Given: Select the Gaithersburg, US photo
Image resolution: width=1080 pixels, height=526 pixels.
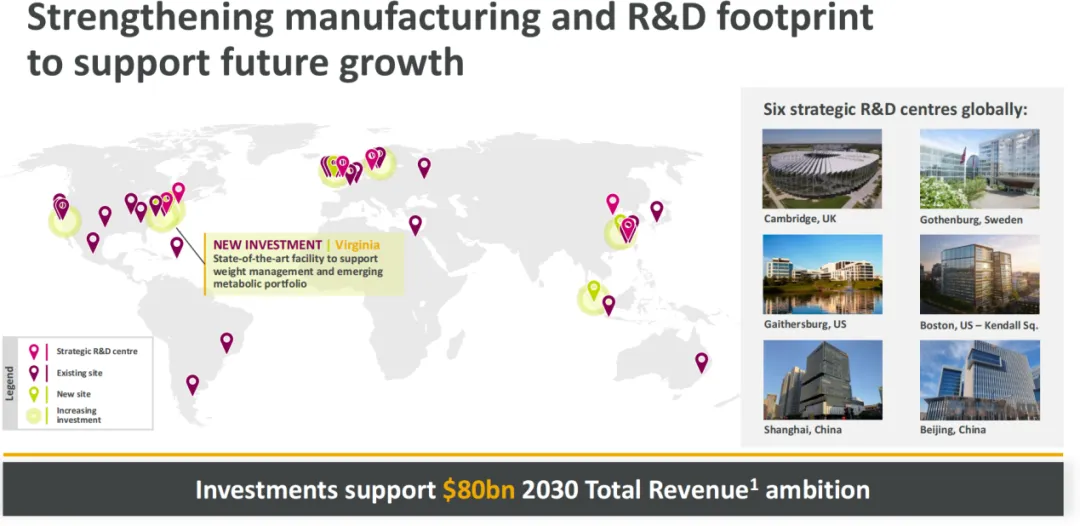Looking at the screenshot, I should point(822,275).
